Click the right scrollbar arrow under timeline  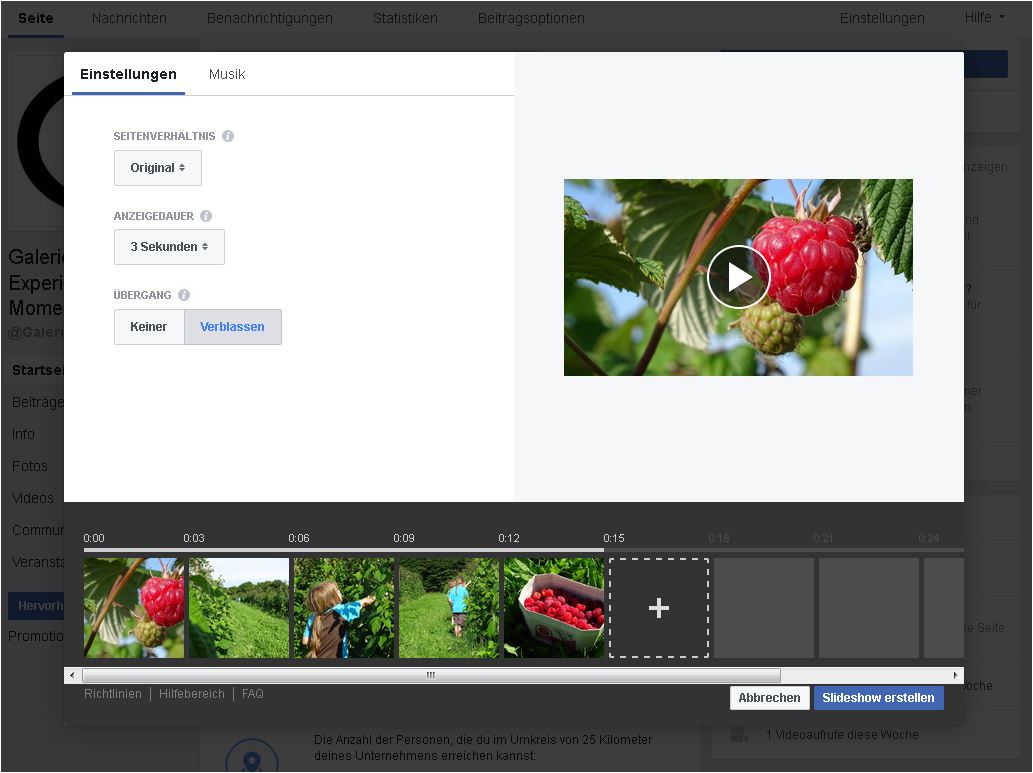tap(956, 675)
